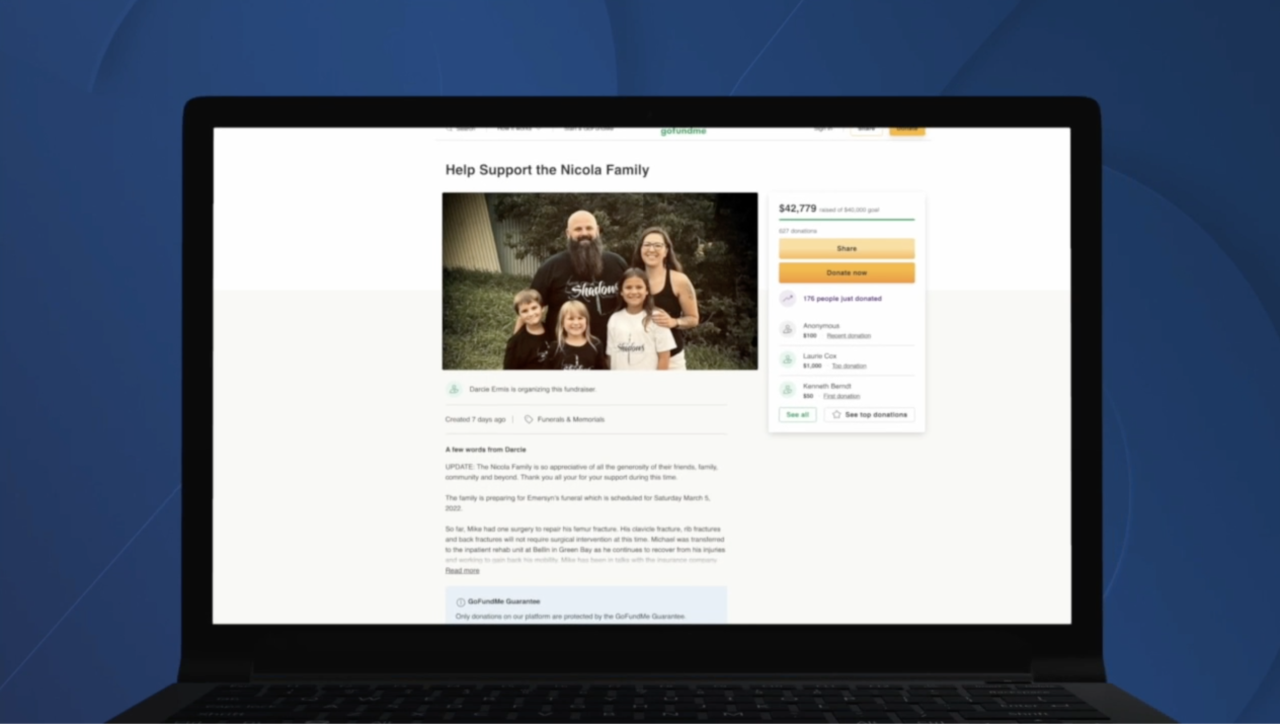Click the Anonymous donor avatar icon
Image resolution: width=1280 pixels, height=724 pixels.
coord(788,330)
